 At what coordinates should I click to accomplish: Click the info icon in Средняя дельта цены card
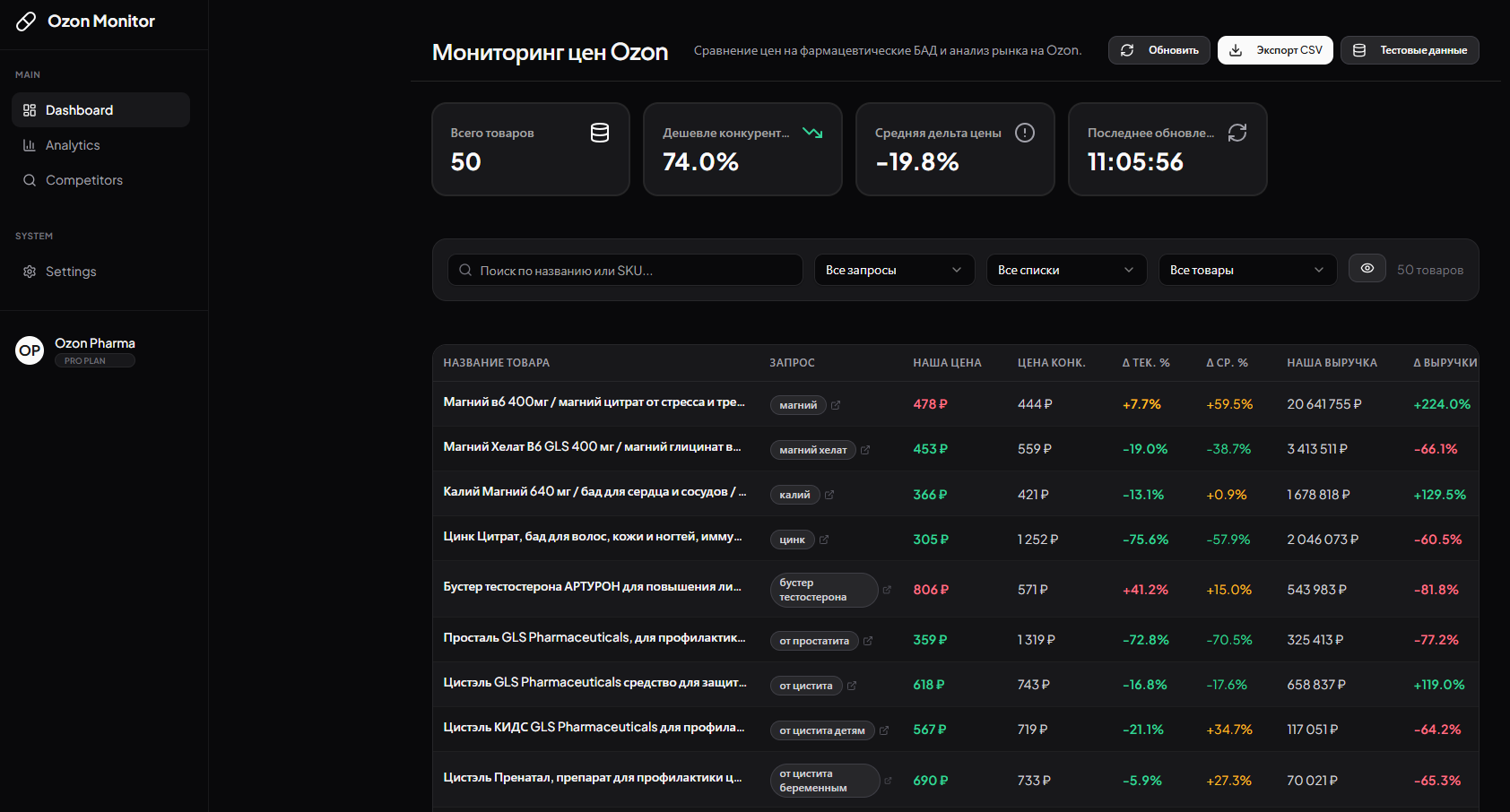point(1025,133)
